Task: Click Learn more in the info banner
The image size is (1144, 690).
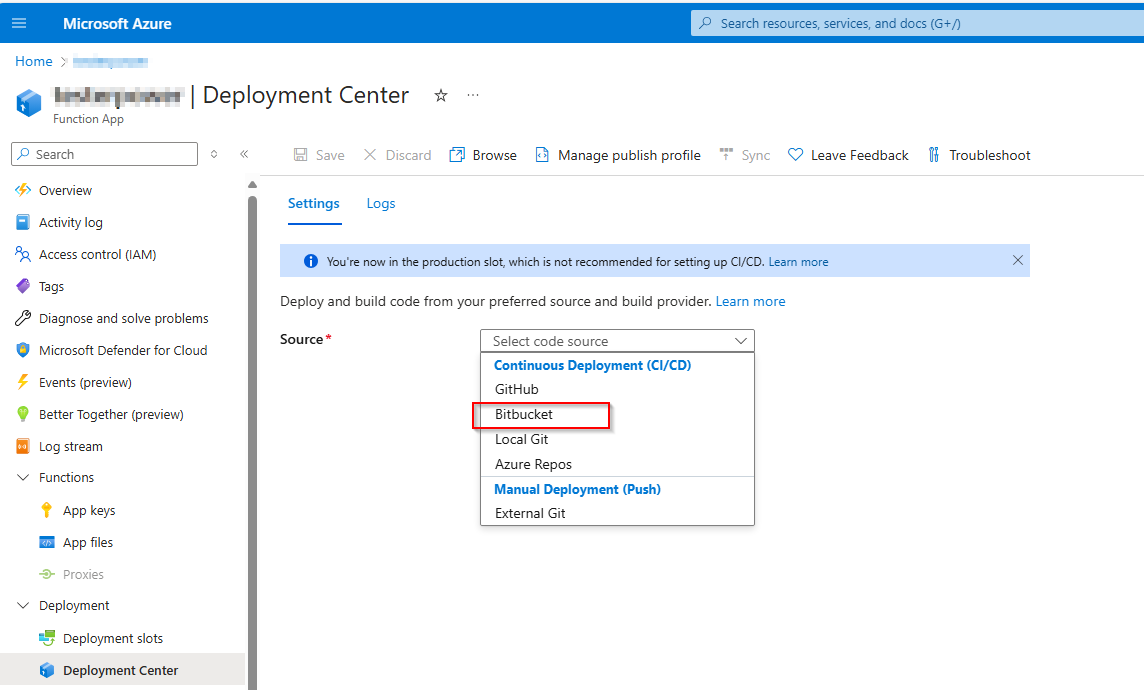Action: [798, 262]
